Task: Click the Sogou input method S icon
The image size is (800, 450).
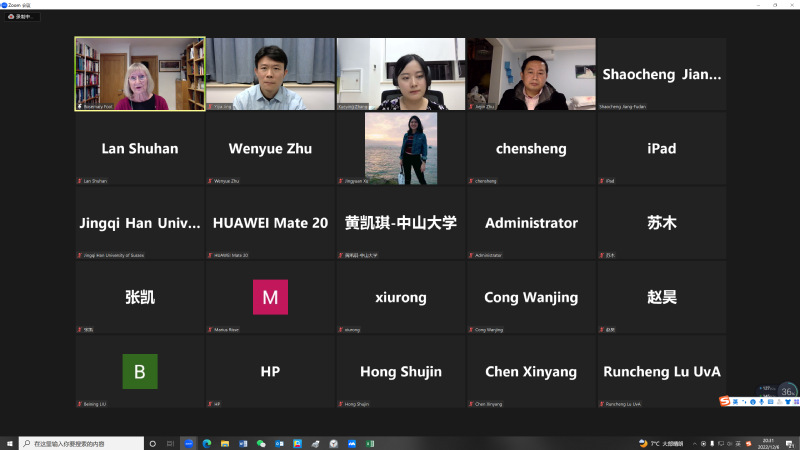Action: click(x=726, y=402)
